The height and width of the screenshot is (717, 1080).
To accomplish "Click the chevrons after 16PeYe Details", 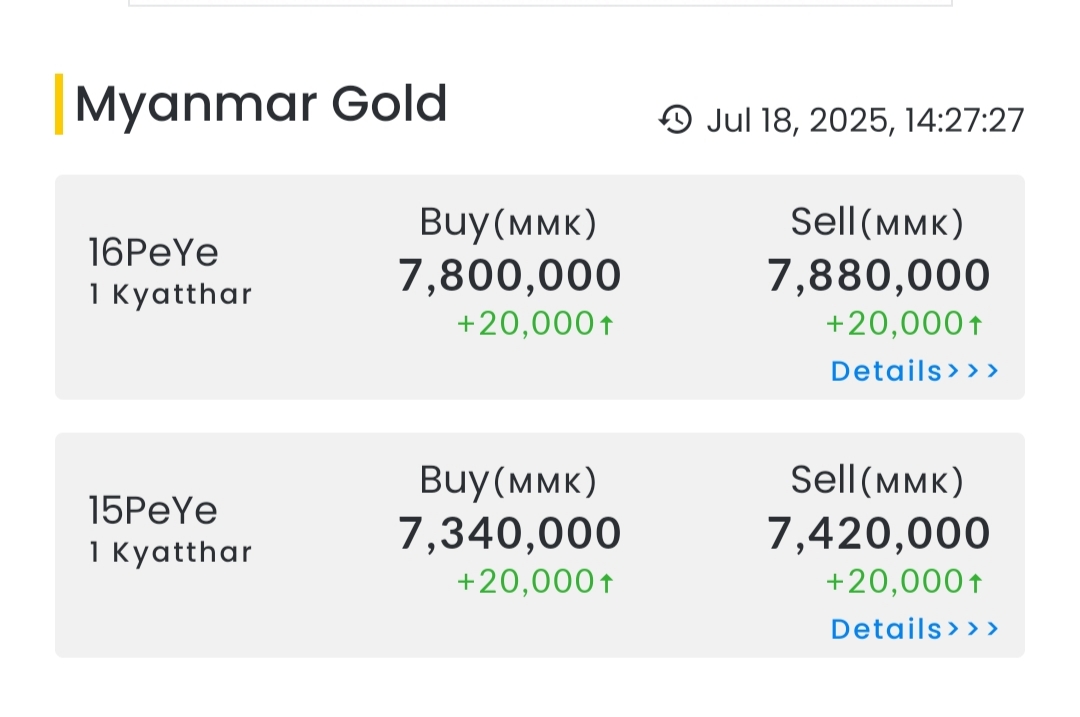I will click(973, 371).
